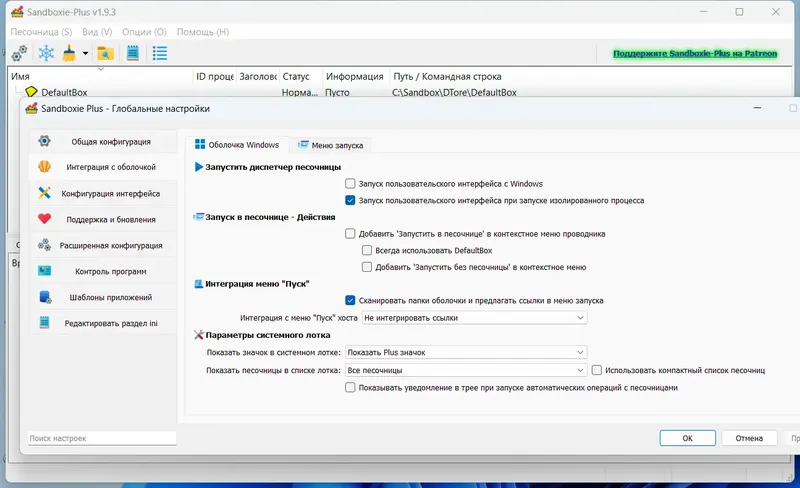Click the Sandboxie-Plus title bar app icon

(17, 12)
